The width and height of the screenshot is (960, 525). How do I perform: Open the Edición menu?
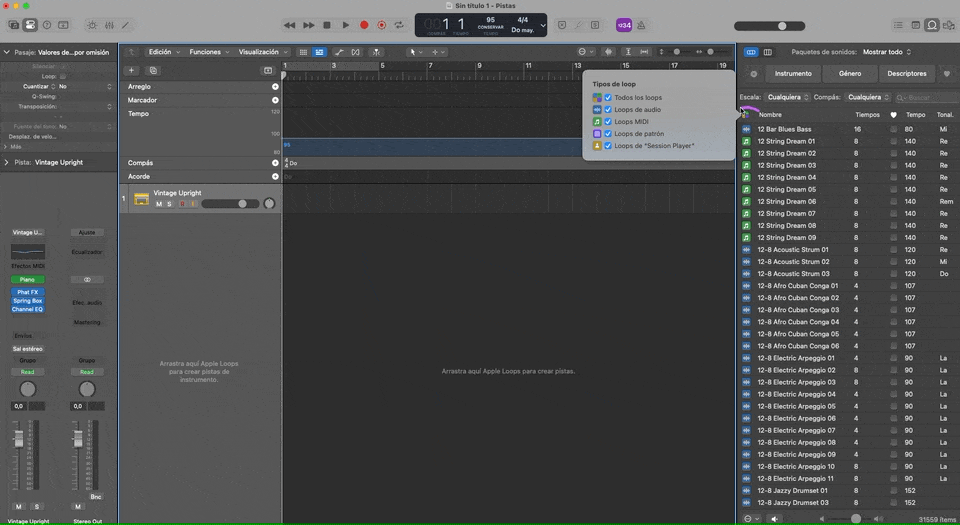[164, 52]
